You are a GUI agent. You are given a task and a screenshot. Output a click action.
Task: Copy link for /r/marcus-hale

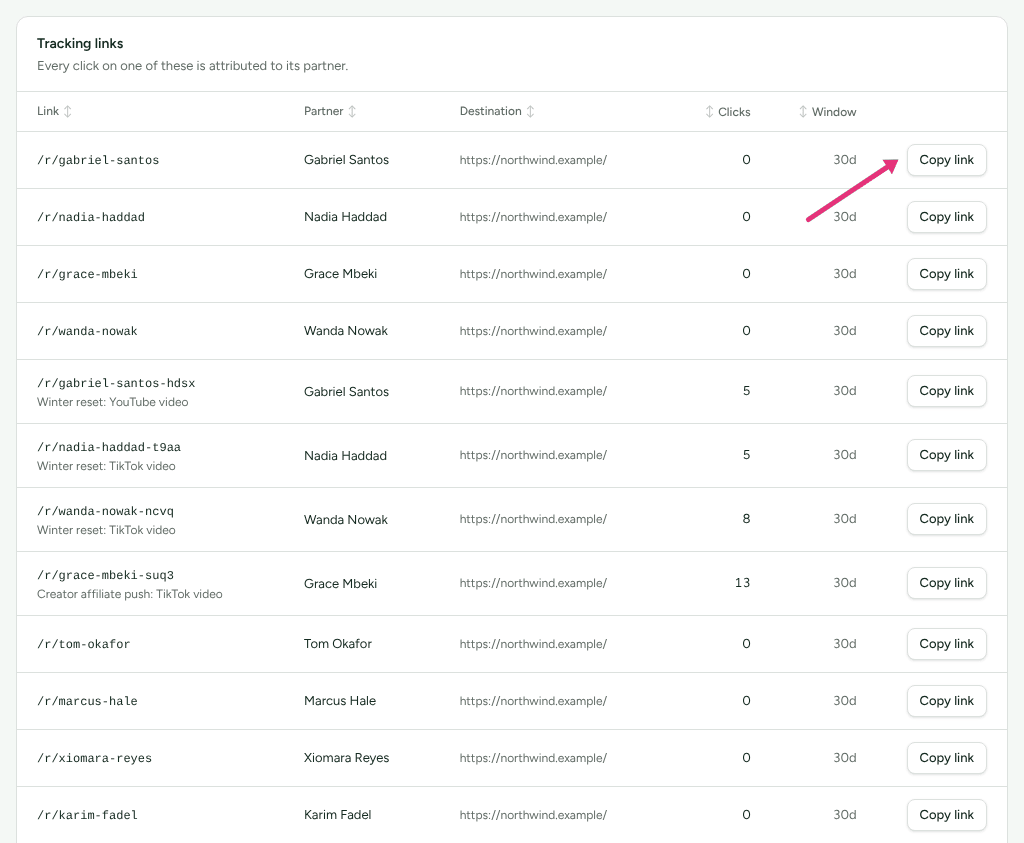[x=946, y=701]
